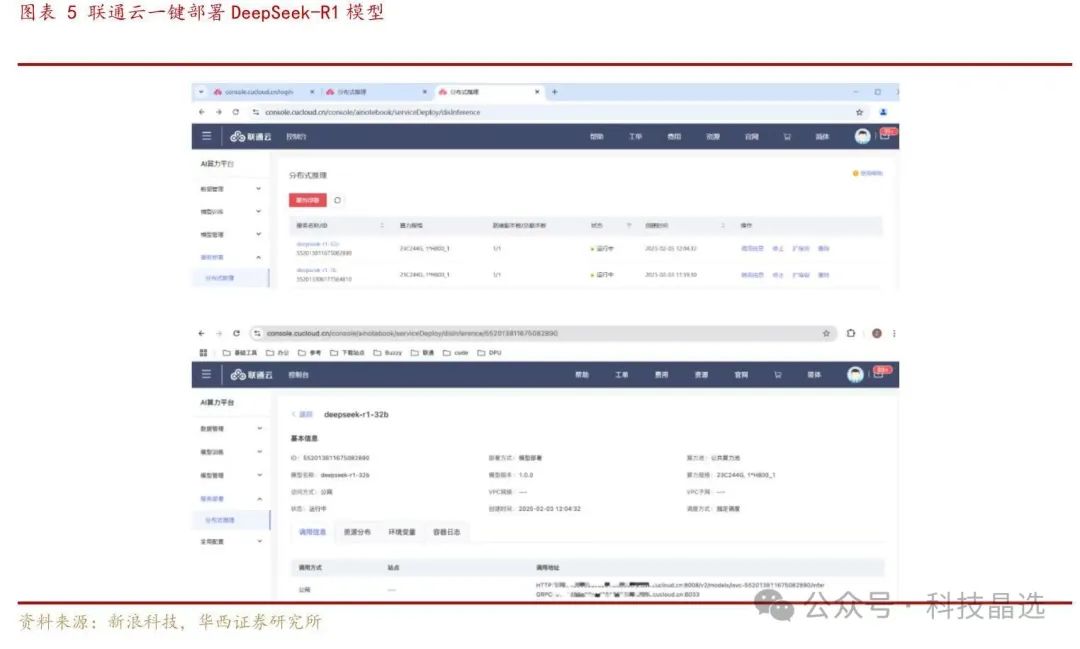
Task: Click the status column filter icon in the service table
Action: [x=629, y=226]
